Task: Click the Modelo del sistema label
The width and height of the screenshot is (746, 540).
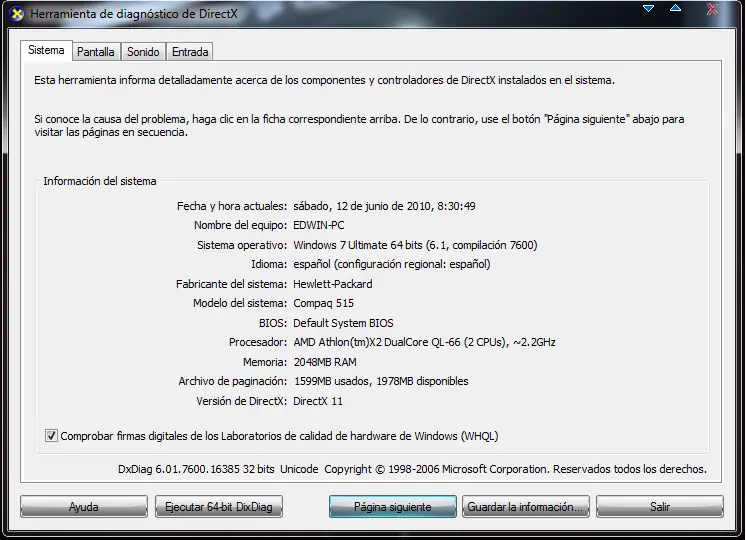Action: 240,303
